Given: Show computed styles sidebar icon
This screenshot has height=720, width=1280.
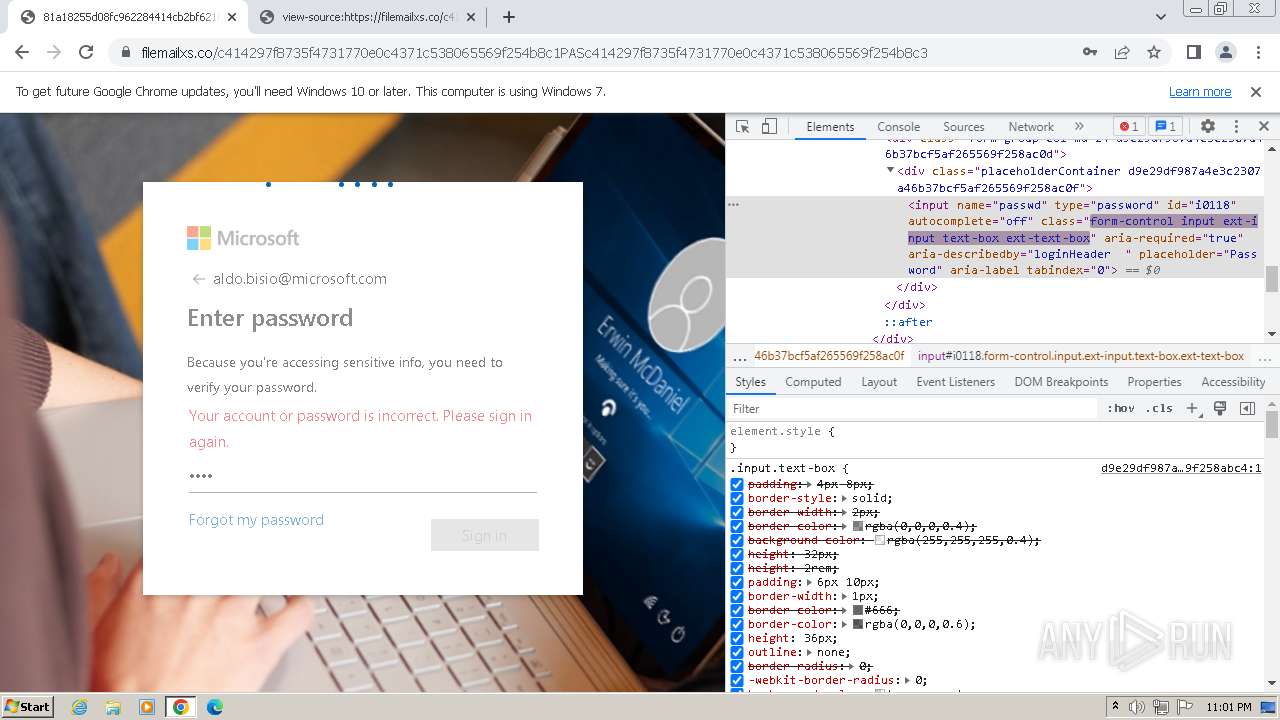Looking at the screenshot, I should 1247,408.
